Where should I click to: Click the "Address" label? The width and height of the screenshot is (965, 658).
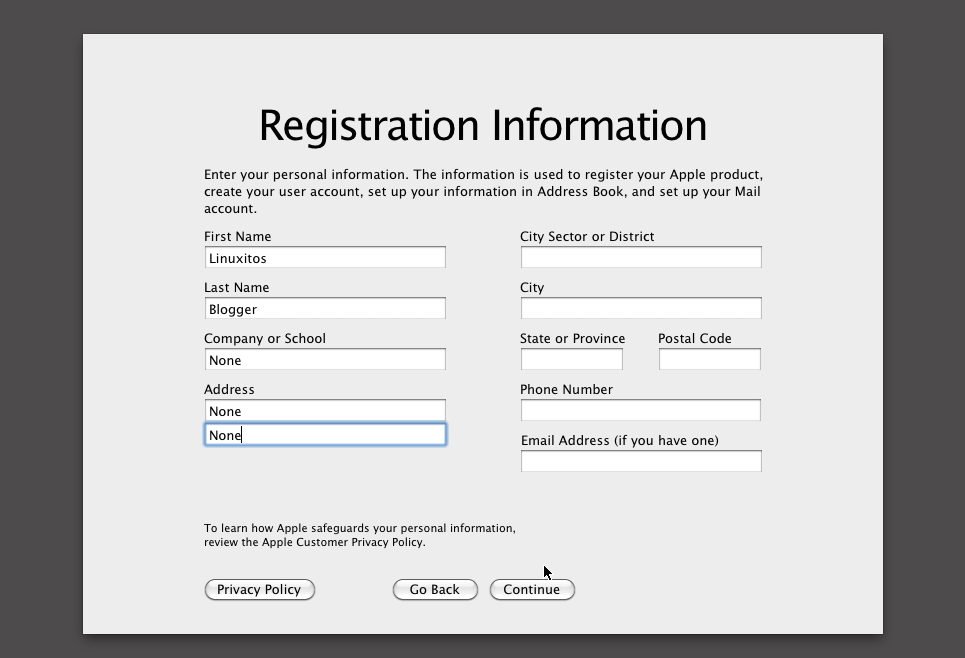pos(230,390)
